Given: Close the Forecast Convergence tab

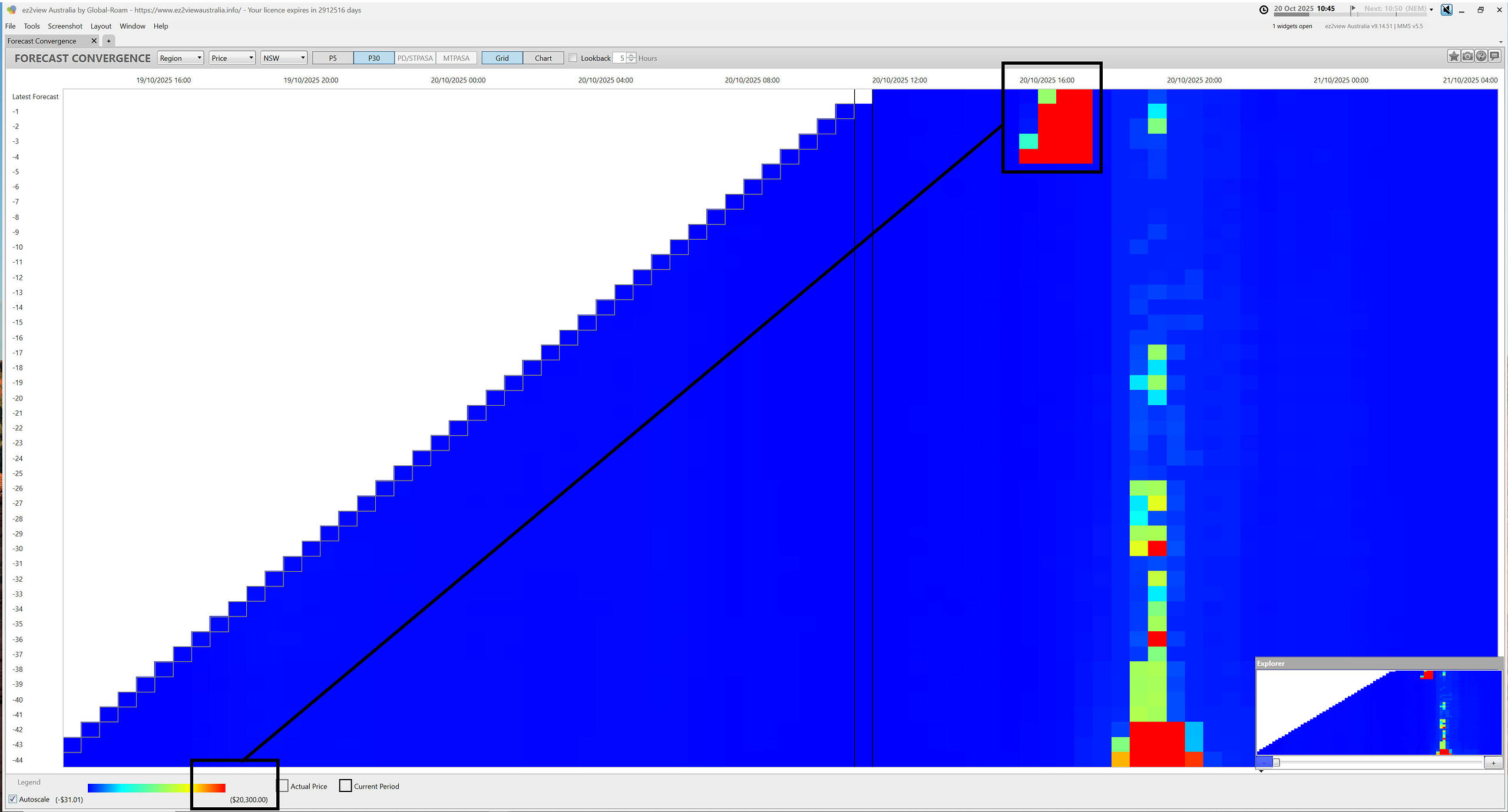Looking at the screenshot, I should pos(94,41).
